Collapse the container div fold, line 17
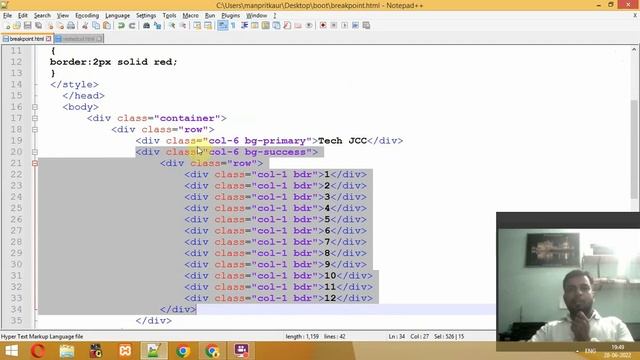640x360 pixels. (35, 118)
